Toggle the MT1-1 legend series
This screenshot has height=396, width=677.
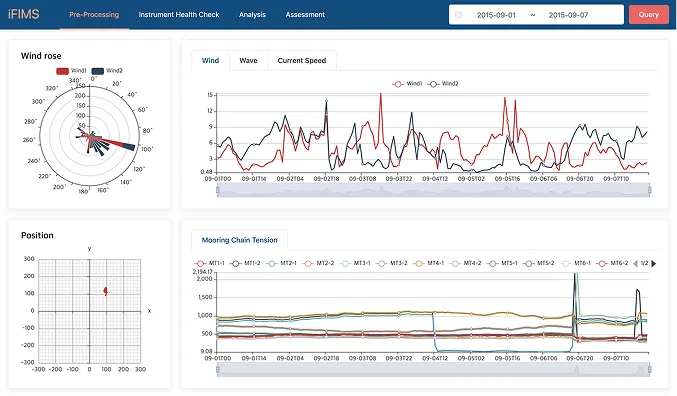point(209,263)
